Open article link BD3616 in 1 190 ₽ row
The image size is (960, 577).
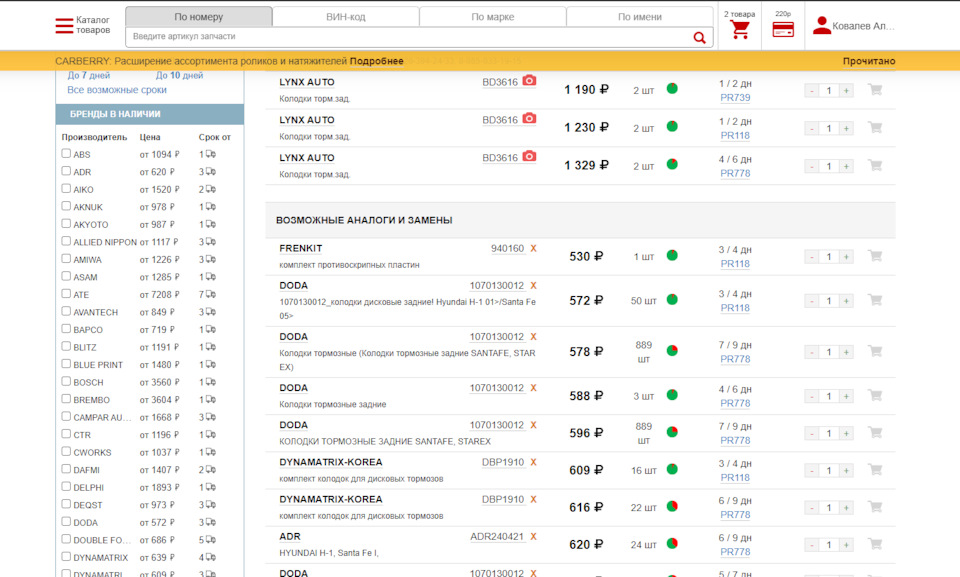pyautogui.click(x=500, y=82)
